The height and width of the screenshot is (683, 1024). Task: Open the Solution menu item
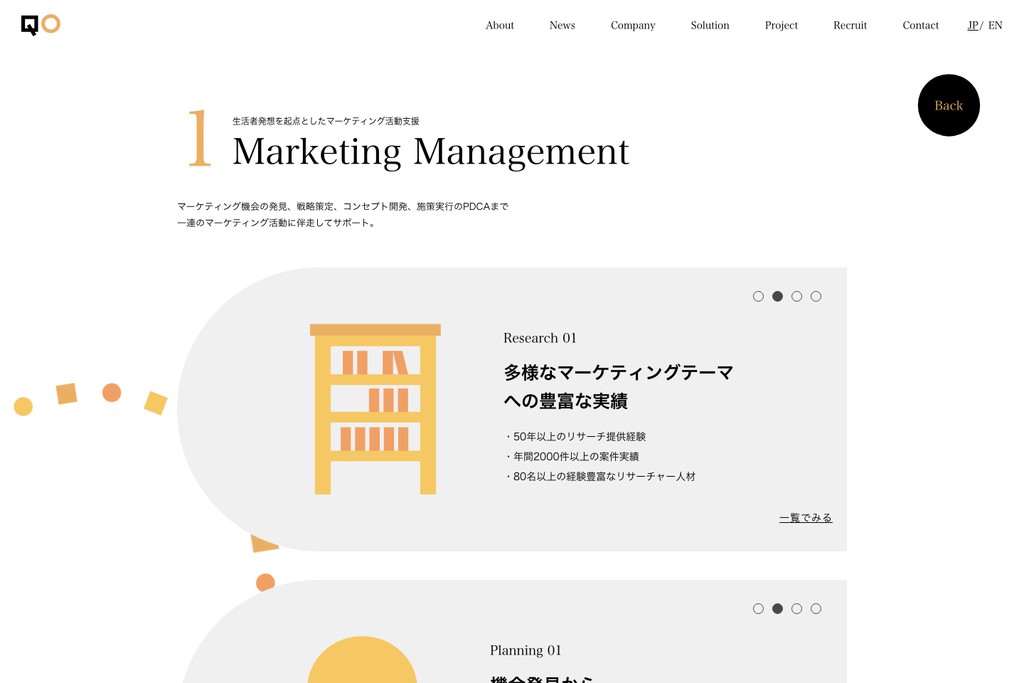(710, 25)
